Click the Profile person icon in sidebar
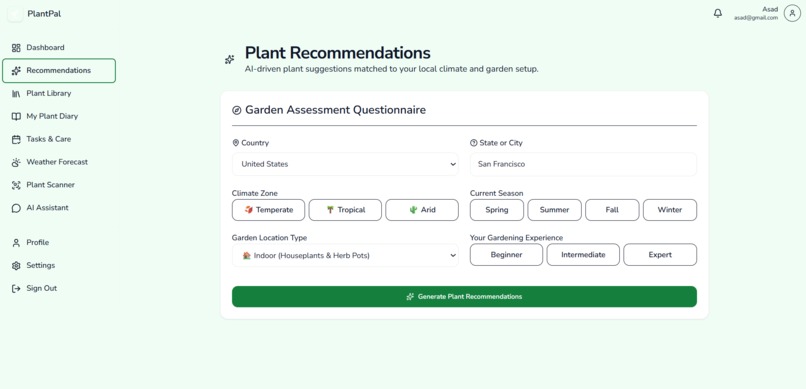The image size is (806, 389). 16,243
